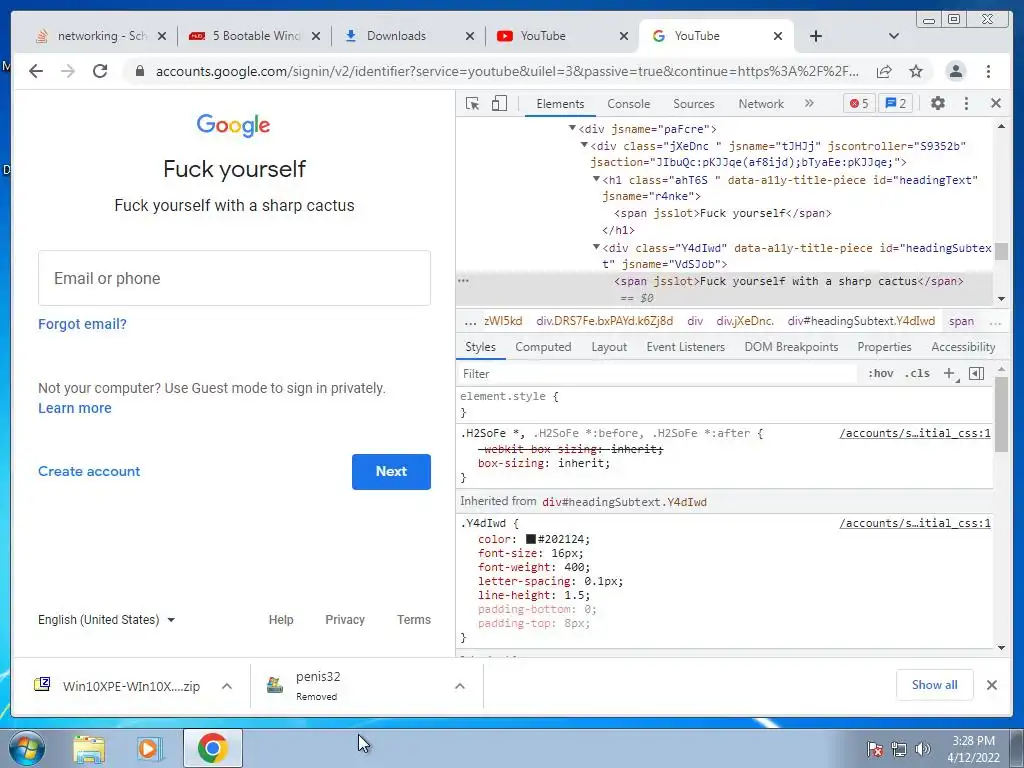Open the Properties tab
Image resolution: width=1024 pixels, height=768 pixels.
click(884, 347)
